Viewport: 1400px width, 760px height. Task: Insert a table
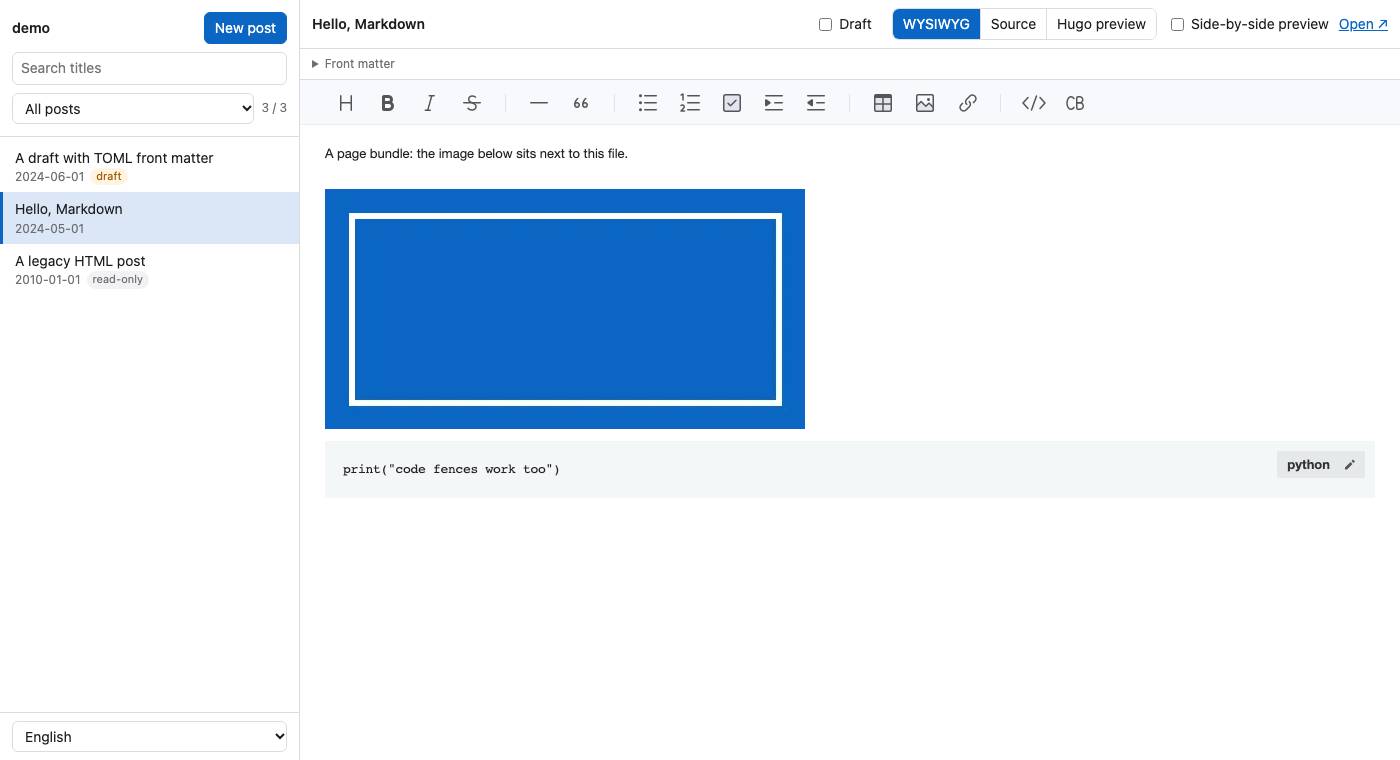(883, 103)
